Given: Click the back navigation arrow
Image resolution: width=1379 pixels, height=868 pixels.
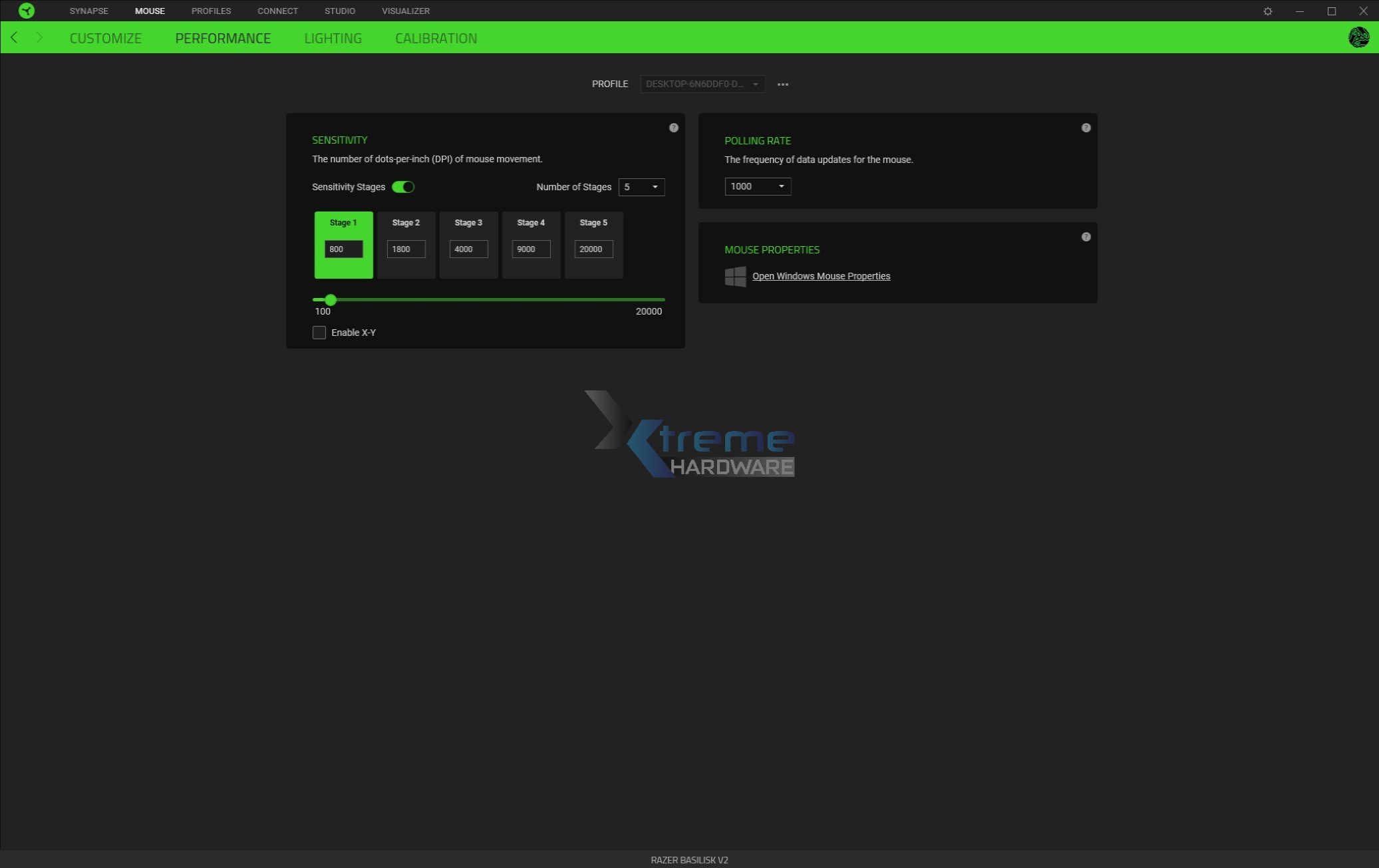Looking at the screenshot, I should 14,38.
